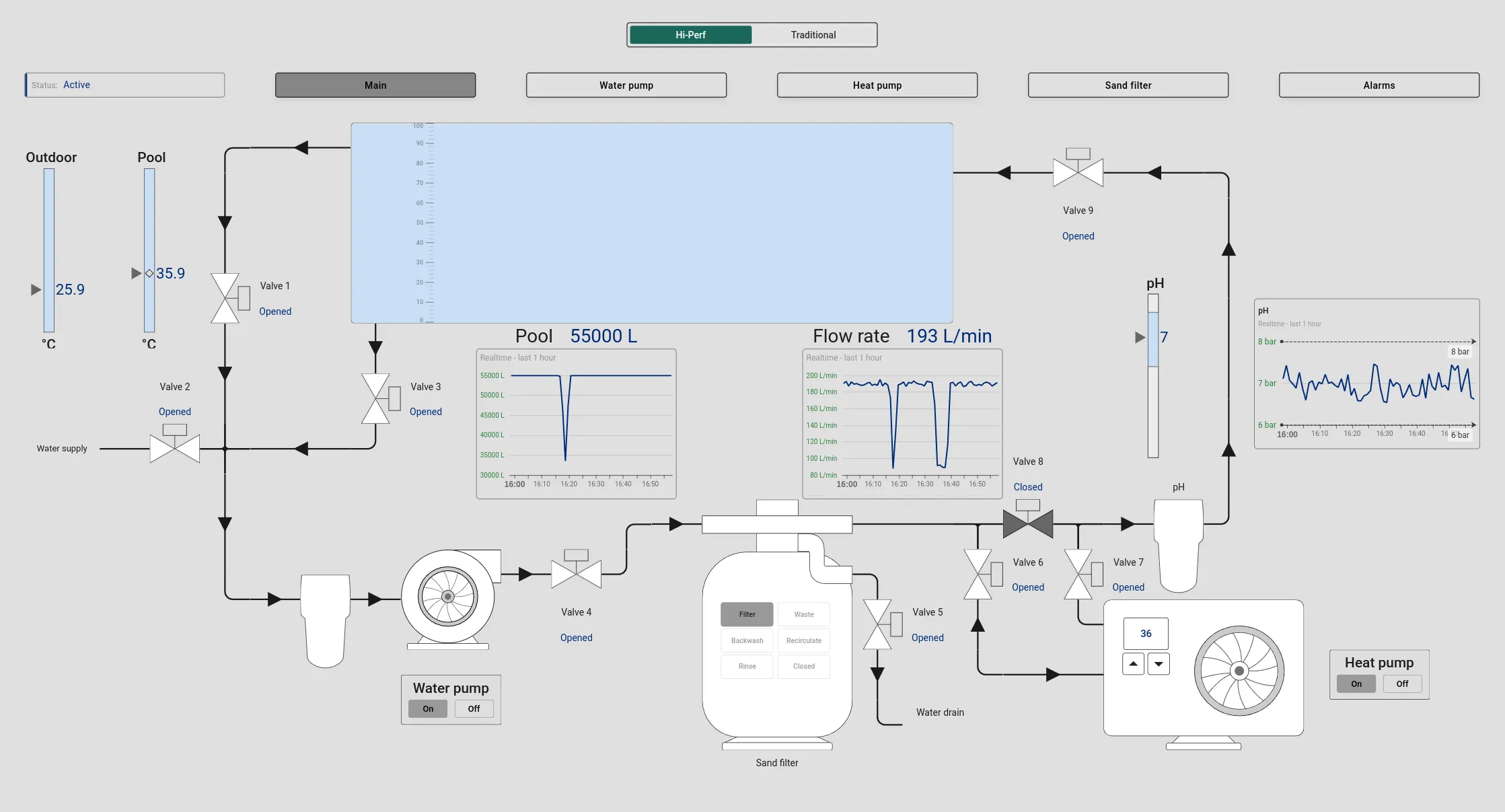Select sand filter Recirculate mode

[x=803, y=640]
